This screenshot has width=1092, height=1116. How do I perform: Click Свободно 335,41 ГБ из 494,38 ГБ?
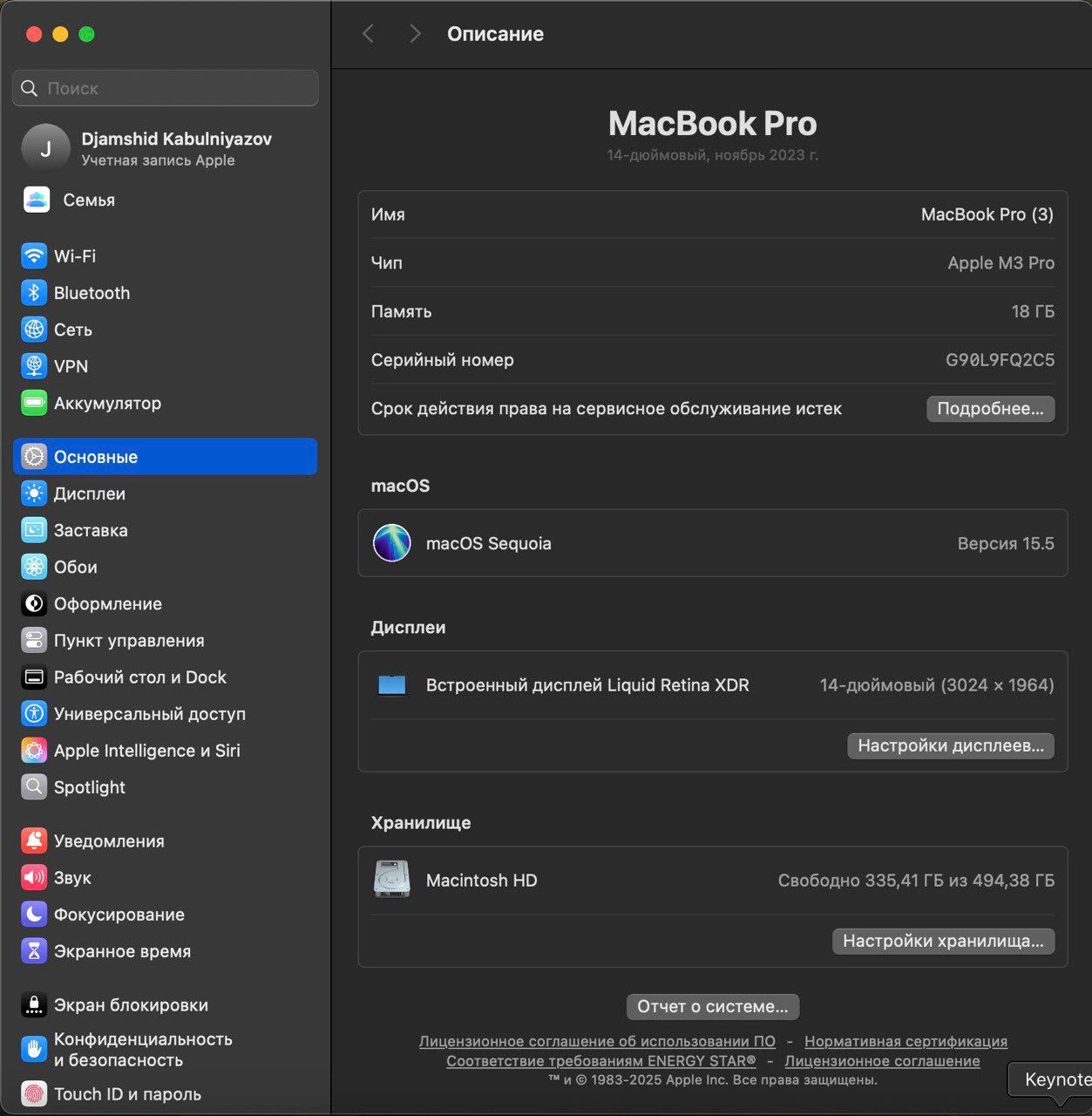[x=916, y=881]
